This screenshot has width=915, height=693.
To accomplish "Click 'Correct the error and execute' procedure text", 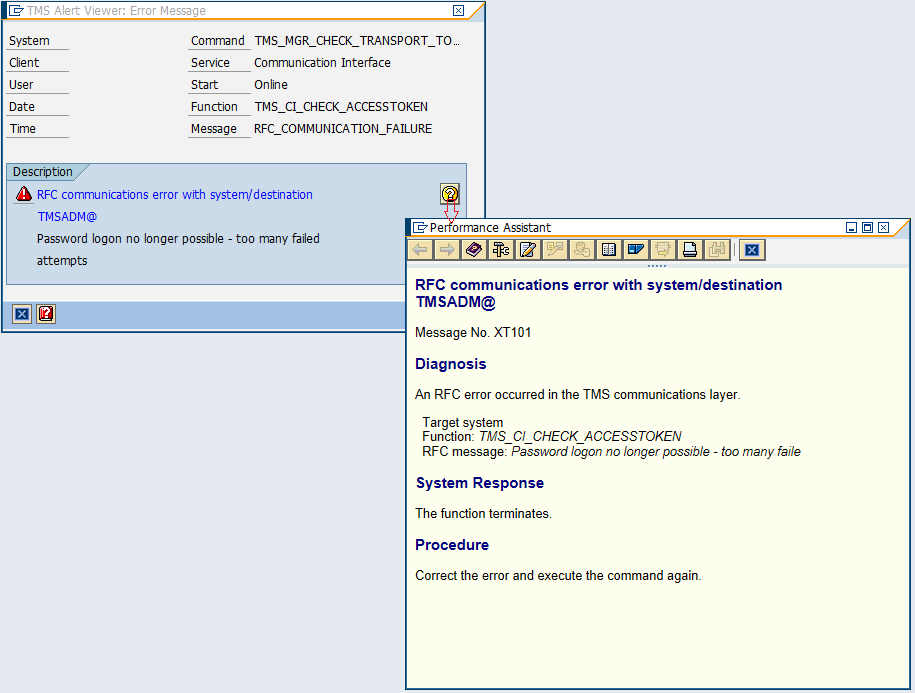I will coord(558,576).
